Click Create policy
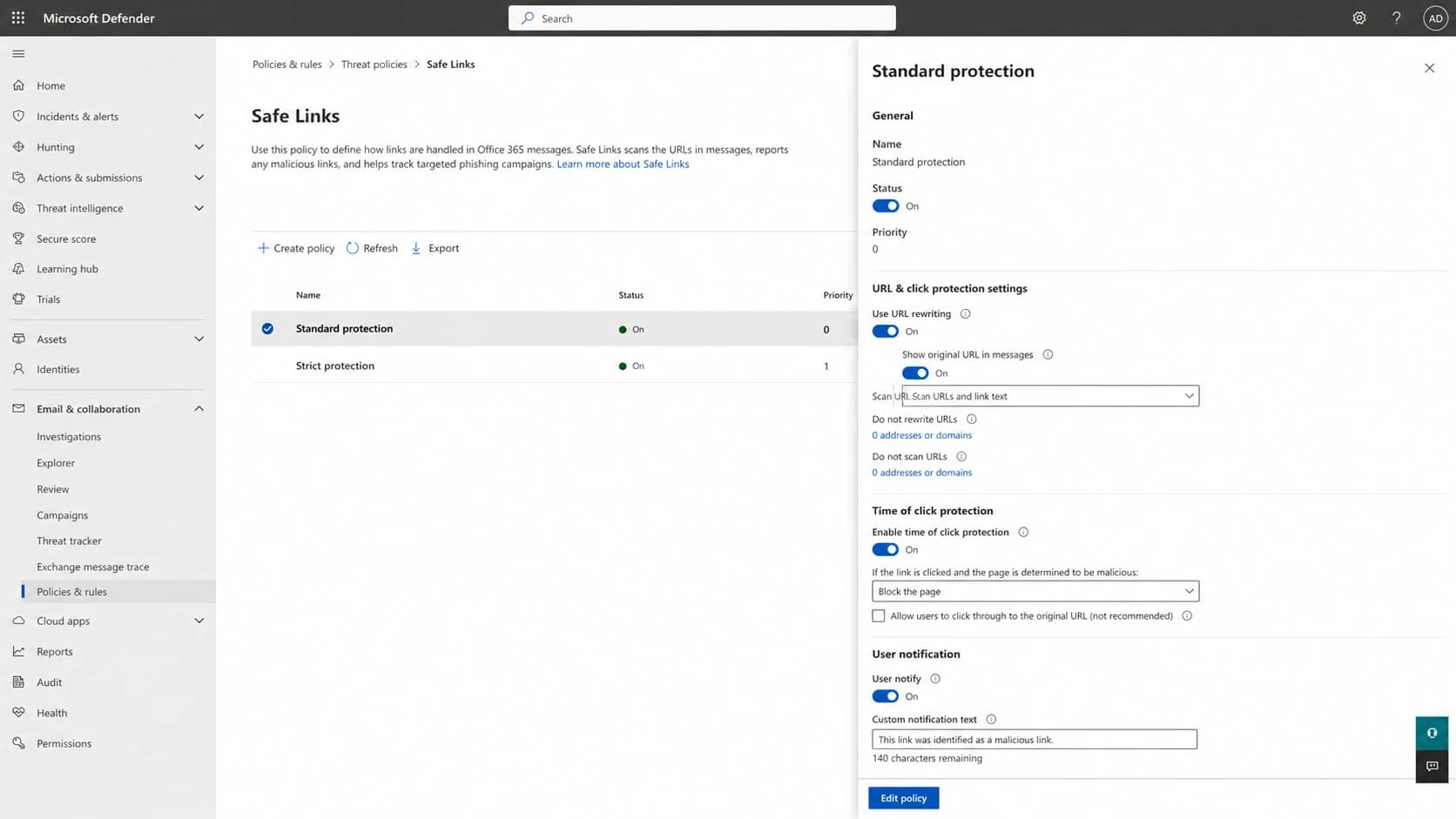Image resolution: width=1456 pixels, height=819 pixels. coord(296,248)
